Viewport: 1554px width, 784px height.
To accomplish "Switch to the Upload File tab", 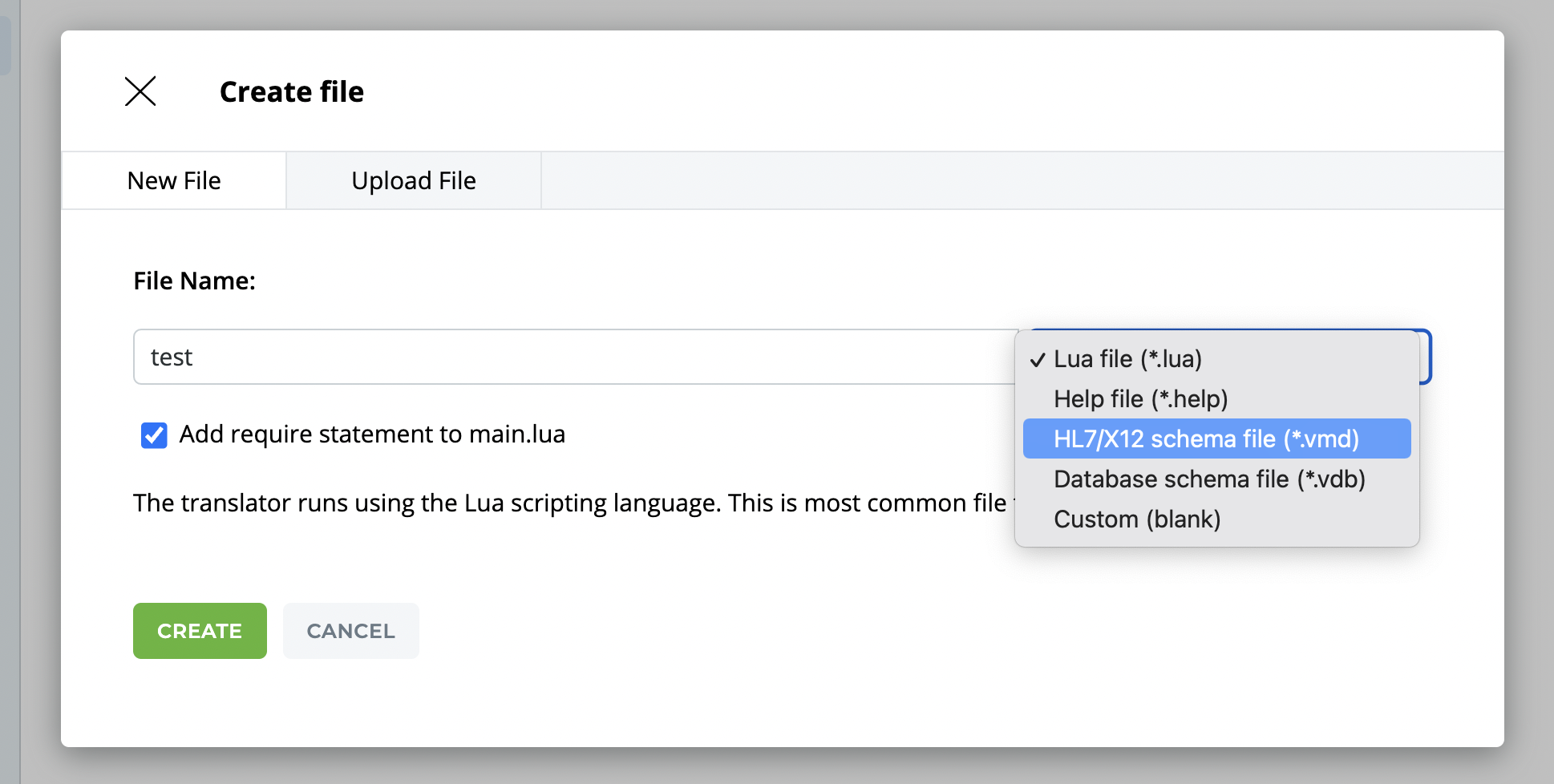I will pos(413,180).
